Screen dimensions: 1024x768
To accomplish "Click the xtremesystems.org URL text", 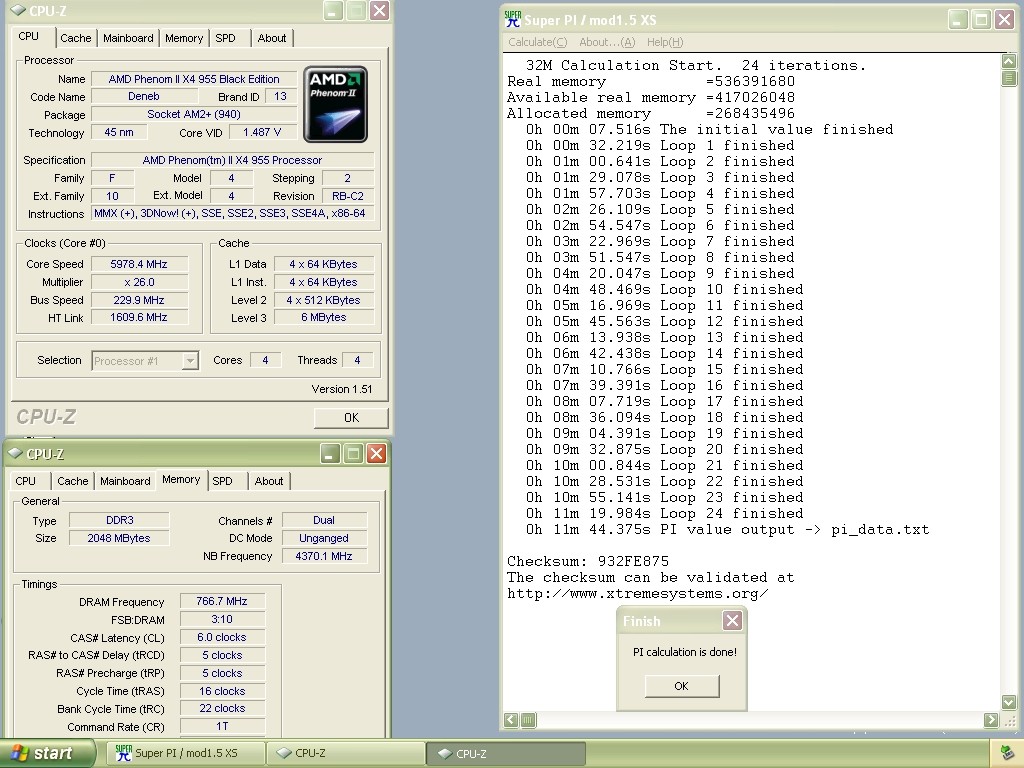I will 637,593.
